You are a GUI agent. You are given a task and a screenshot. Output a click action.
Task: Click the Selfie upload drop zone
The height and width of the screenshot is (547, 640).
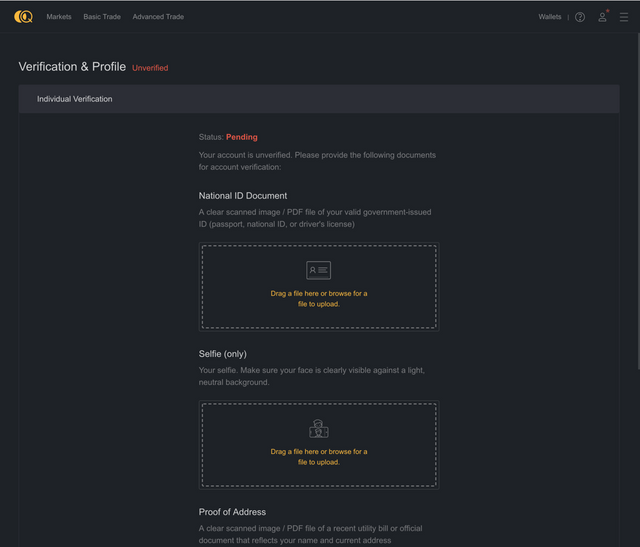[319, 445]
